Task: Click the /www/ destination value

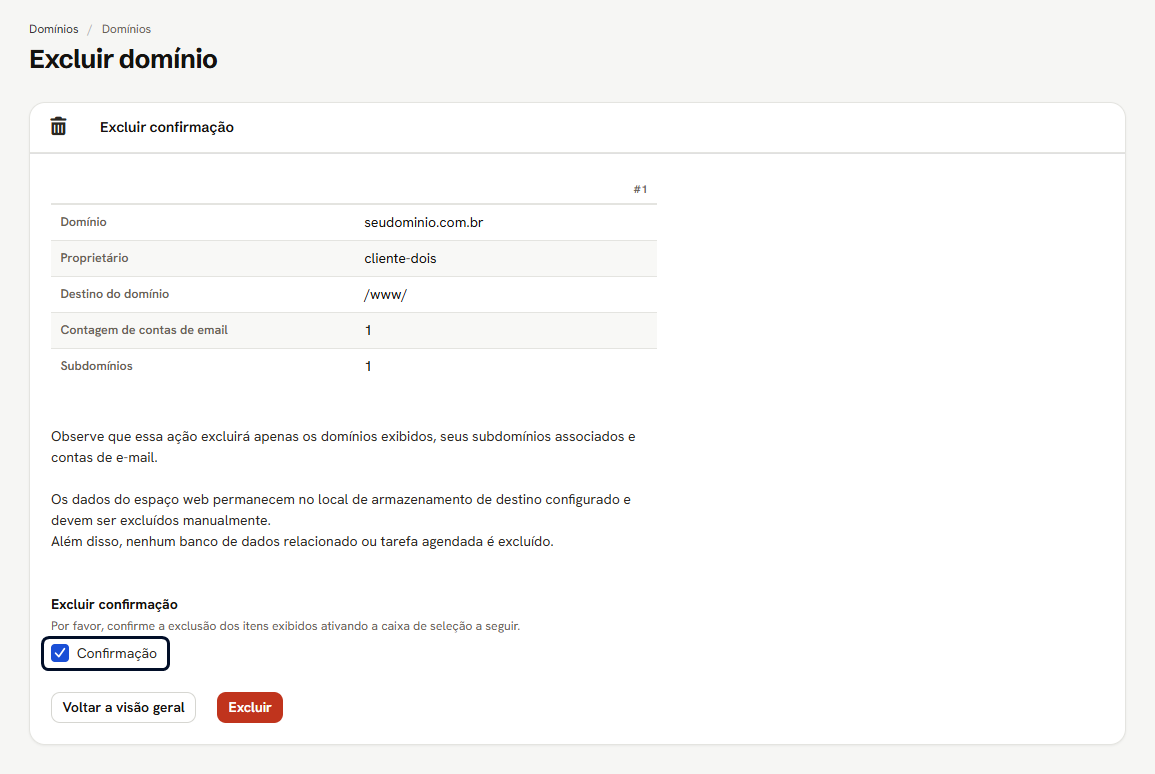Action: click(x=385, y=295)
